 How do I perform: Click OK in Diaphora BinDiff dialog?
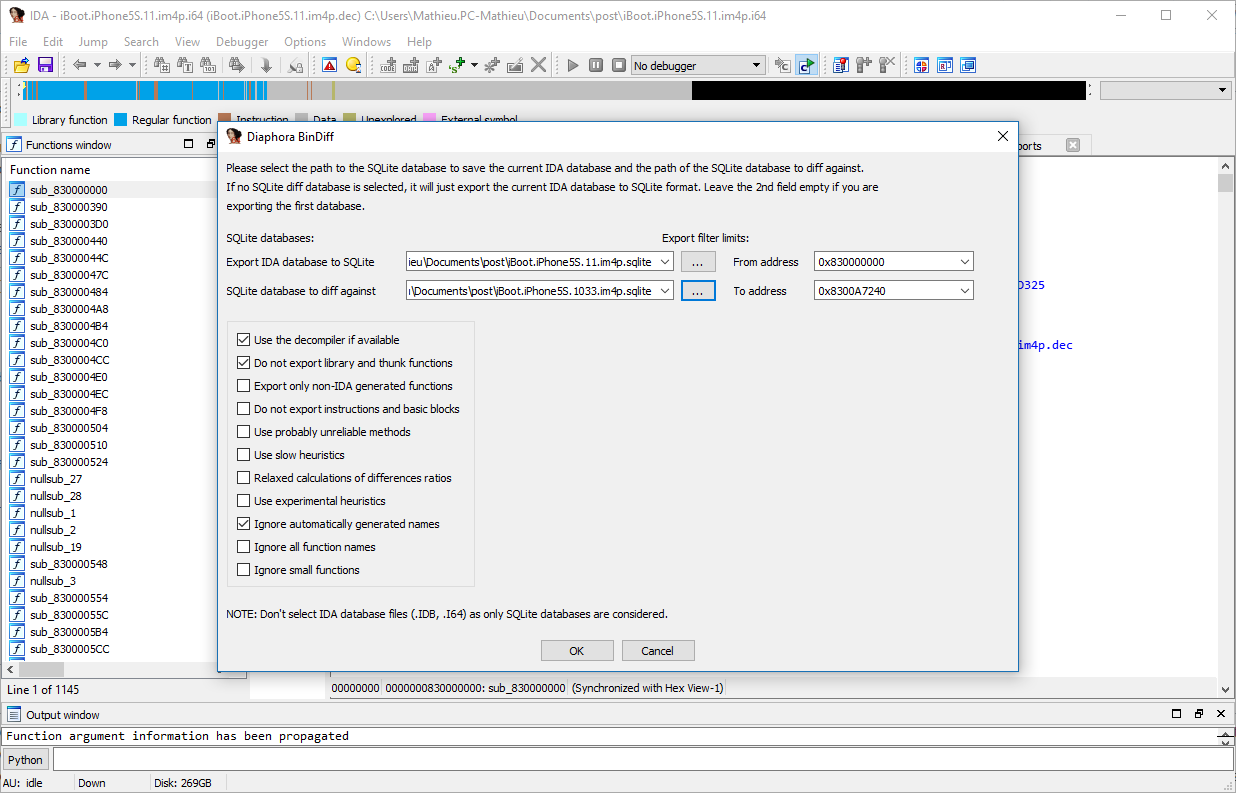577,651
